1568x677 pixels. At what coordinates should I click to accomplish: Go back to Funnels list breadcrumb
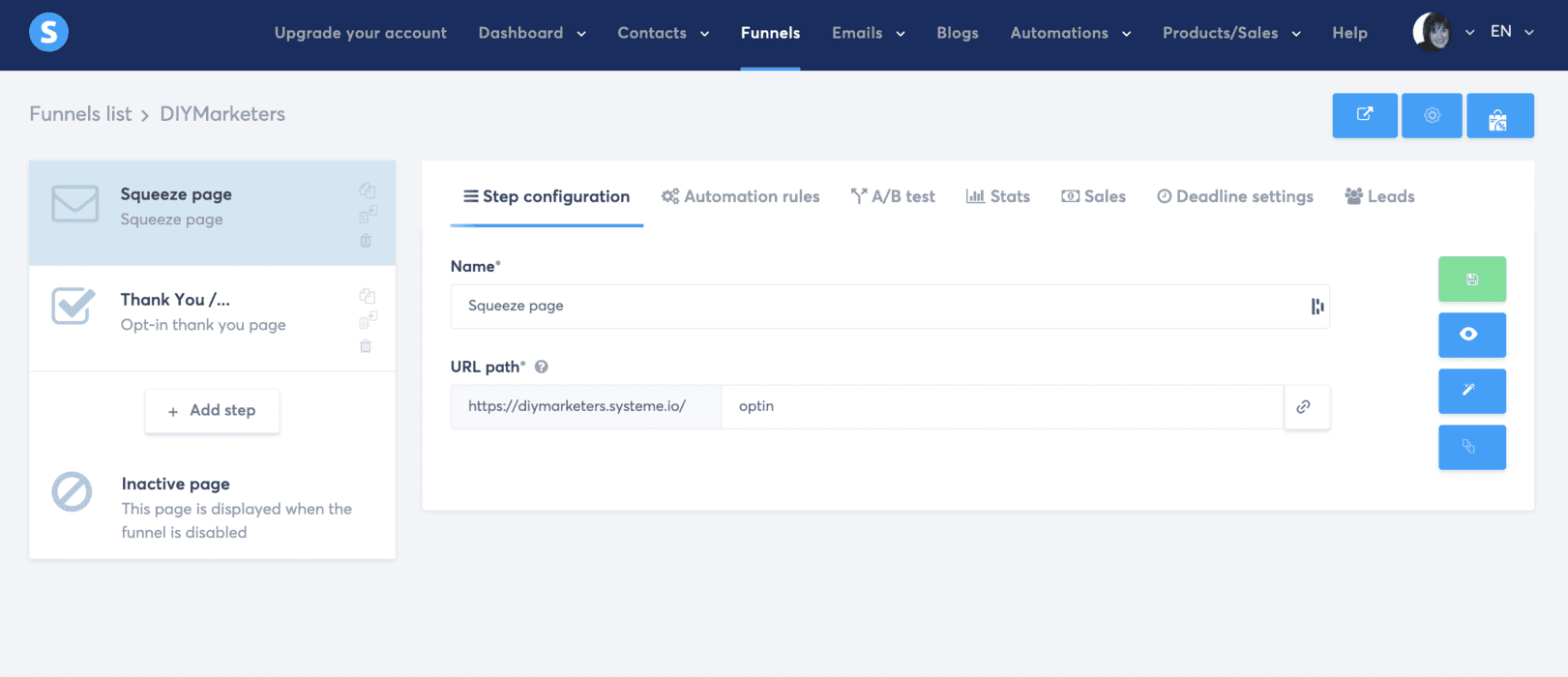[x=80, y=114]
